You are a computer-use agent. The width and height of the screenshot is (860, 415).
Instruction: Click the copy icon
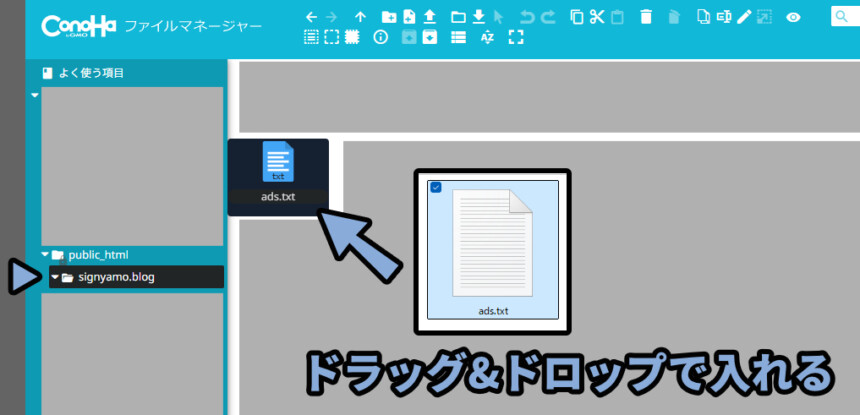tap(576, 17)
